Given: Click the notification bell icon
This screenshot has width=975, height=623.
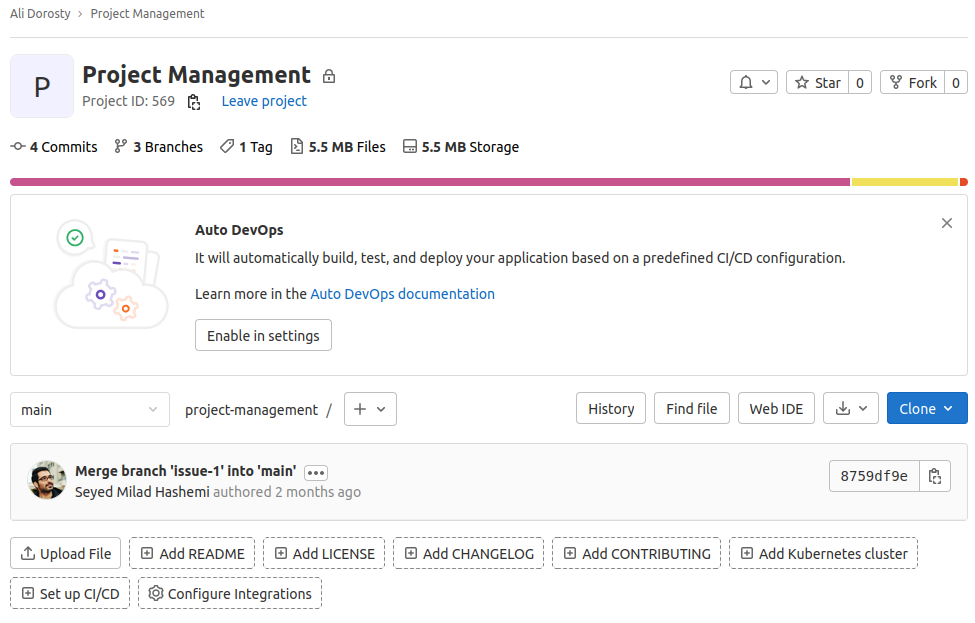Looking at the screenshot, I should click(x=754, y=83).
